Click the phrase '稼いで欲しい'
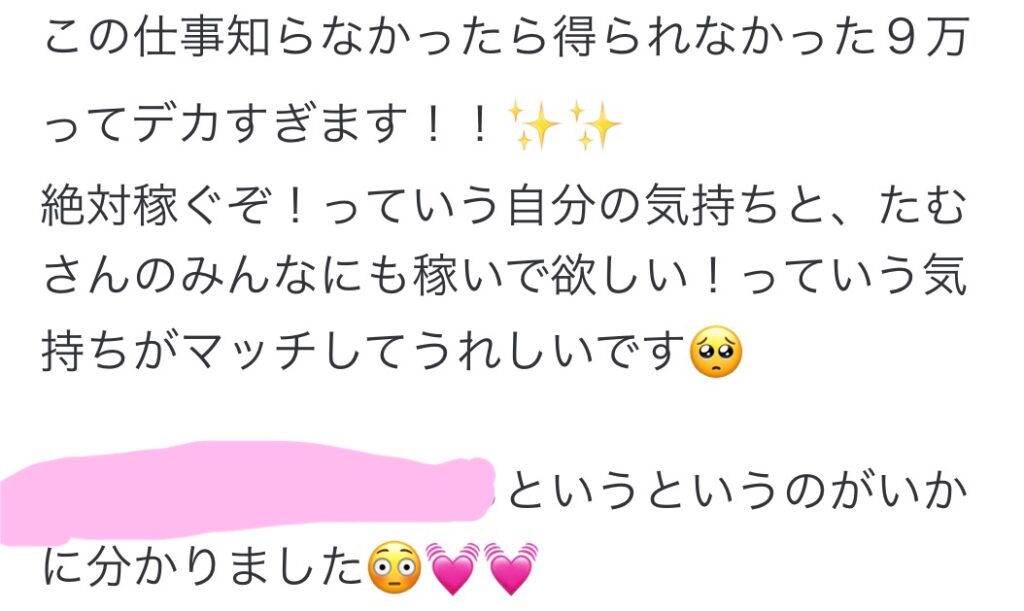The width and height of the screenshot is (1024, 611). click(551, 277)
